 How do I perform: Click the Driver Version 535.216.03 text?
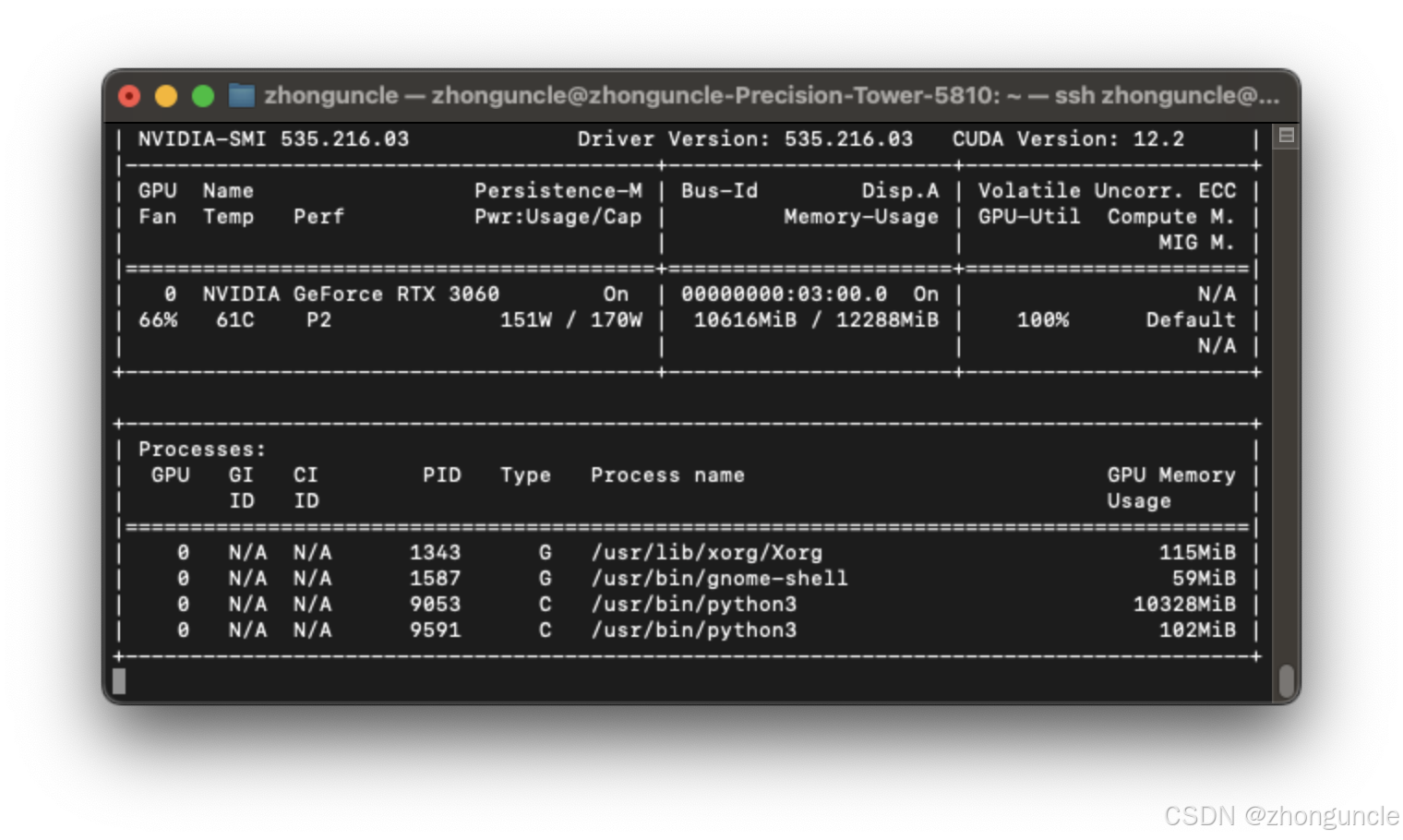click(745, 139)
